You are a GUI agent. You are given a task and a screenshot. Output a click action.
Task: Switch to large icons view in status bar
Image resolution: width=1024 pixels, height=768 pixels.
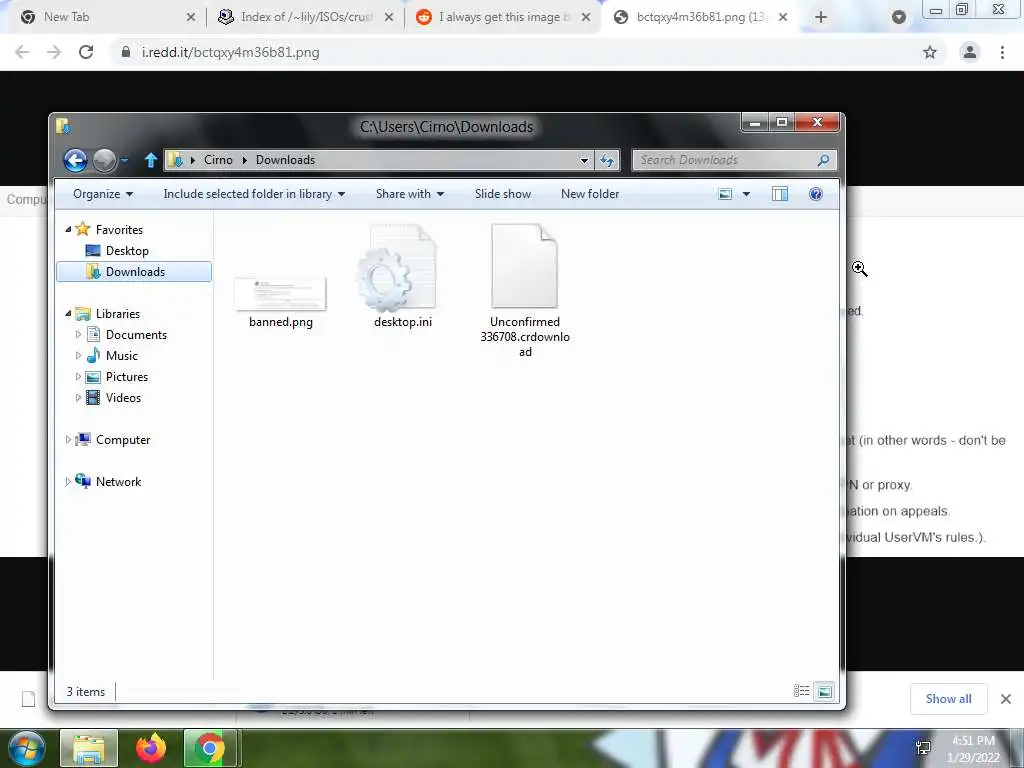[x=825, y=691]
